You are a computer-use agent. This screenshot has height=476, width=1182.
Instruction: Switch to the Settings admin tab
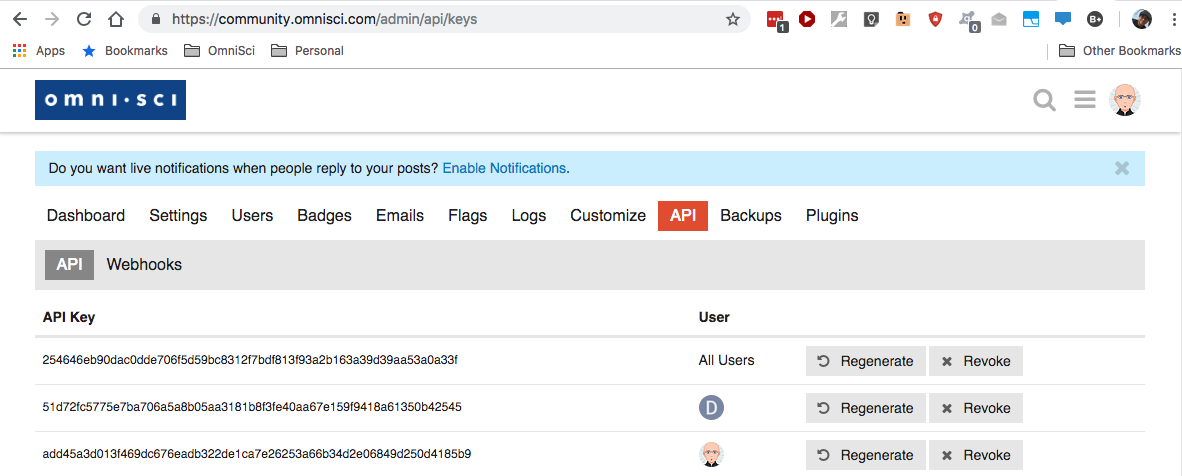pos(178,216)
